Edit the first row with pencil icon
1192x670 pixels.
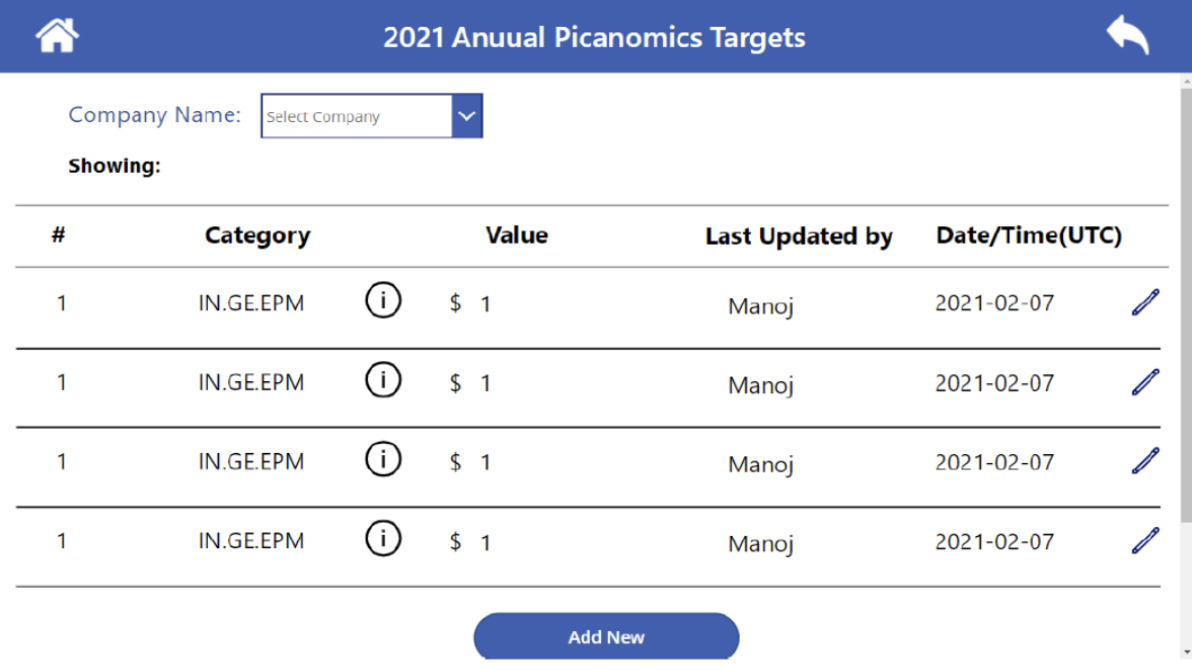pos(1145,302)
